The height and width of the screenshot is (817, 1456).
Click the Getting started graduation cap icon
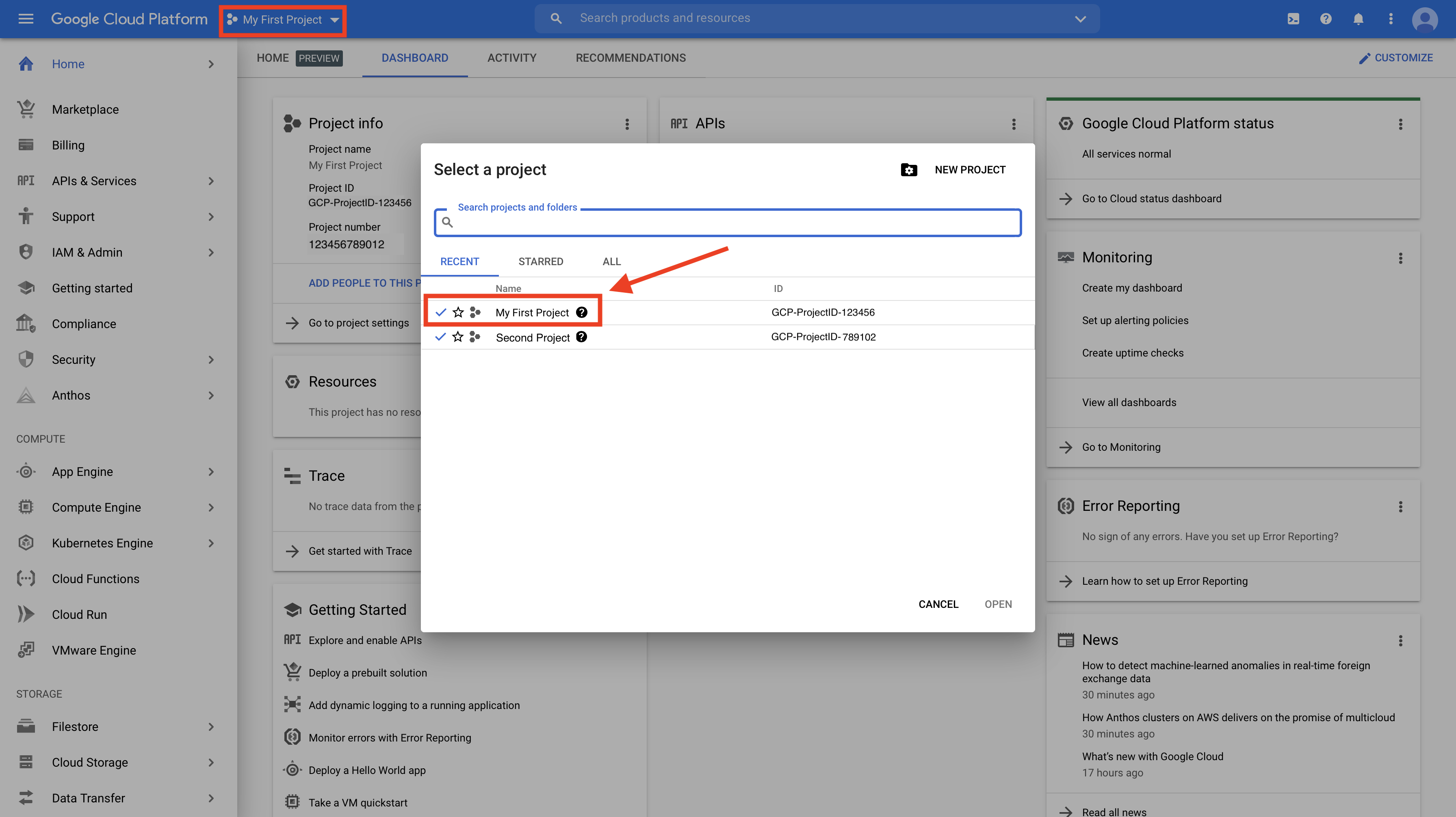point(26,287)
